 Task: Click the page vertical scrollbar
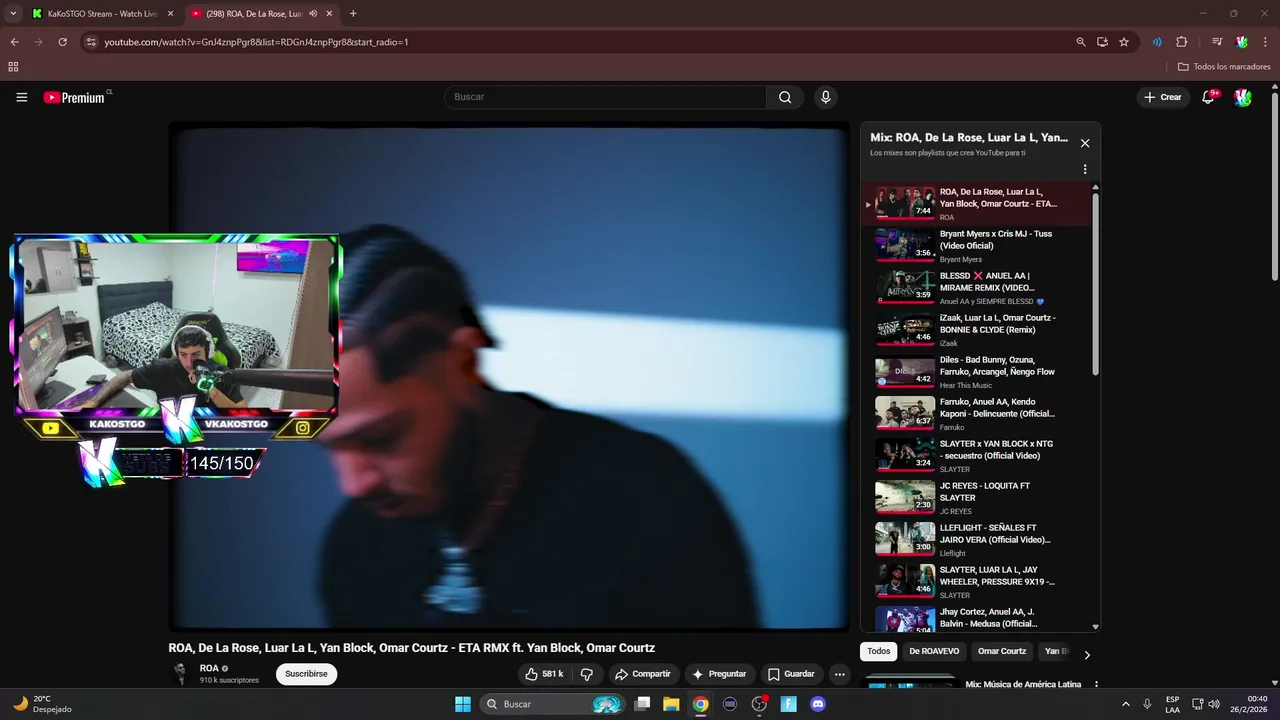[1274, 188]
